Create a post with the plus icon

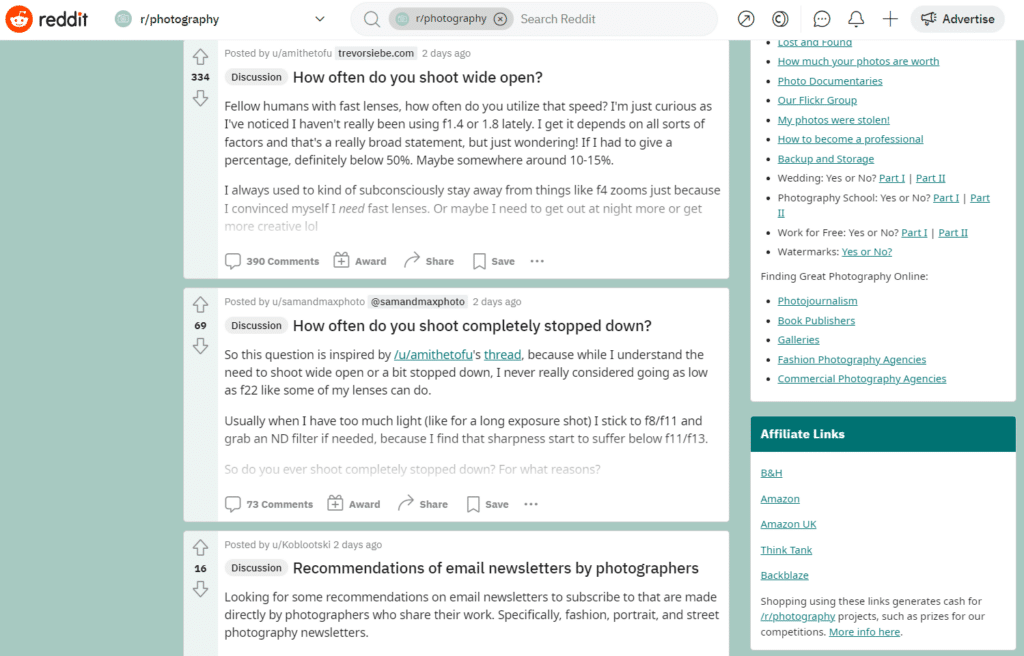[x=890, y=19]
